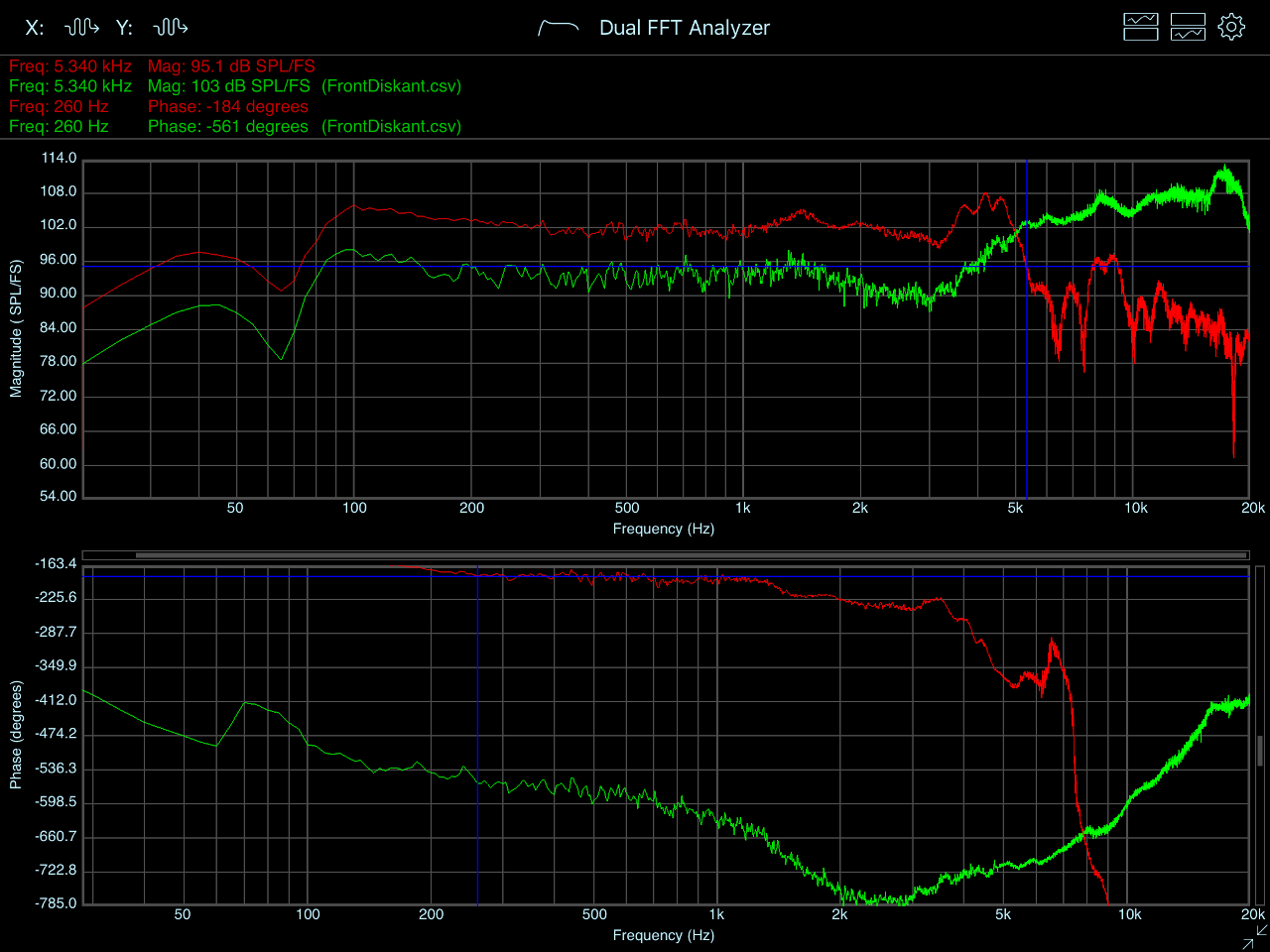Click the '-785.0' phase axis value
Screen dimensions: 1270x952
click(x=56, y=902)
